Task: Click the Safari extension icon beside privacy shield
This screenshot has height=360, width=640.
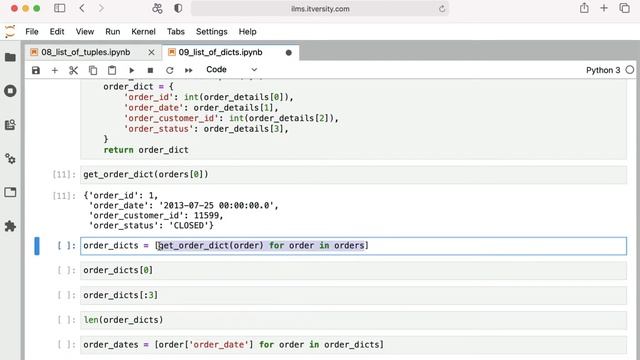Action: tap(157, 8)
